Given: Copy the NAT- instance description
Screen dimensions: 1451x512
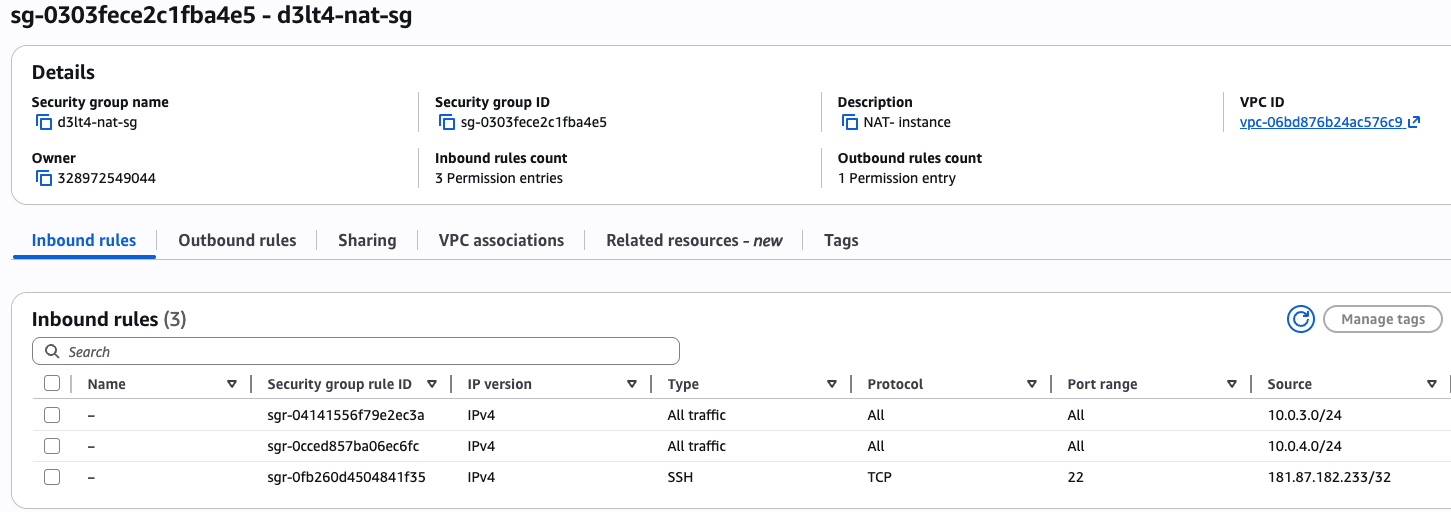Looking at the screenshot, I should [x=850, y=123].
